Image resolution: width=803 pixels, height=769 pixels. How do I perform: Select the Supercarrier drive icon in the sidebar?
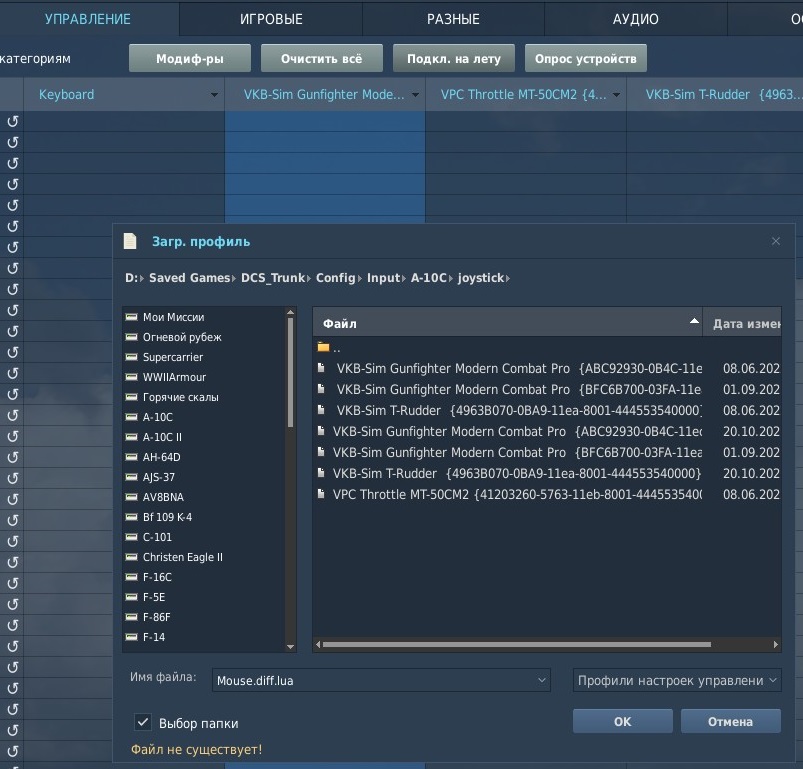pyautogui.click(x=132, y=357)
